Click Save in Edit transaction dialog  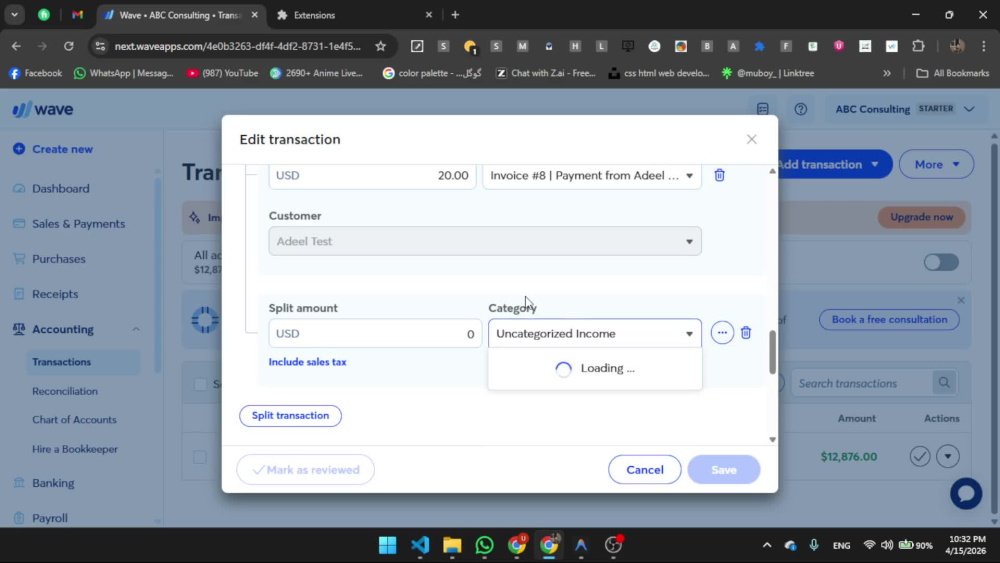pos(723,470)
